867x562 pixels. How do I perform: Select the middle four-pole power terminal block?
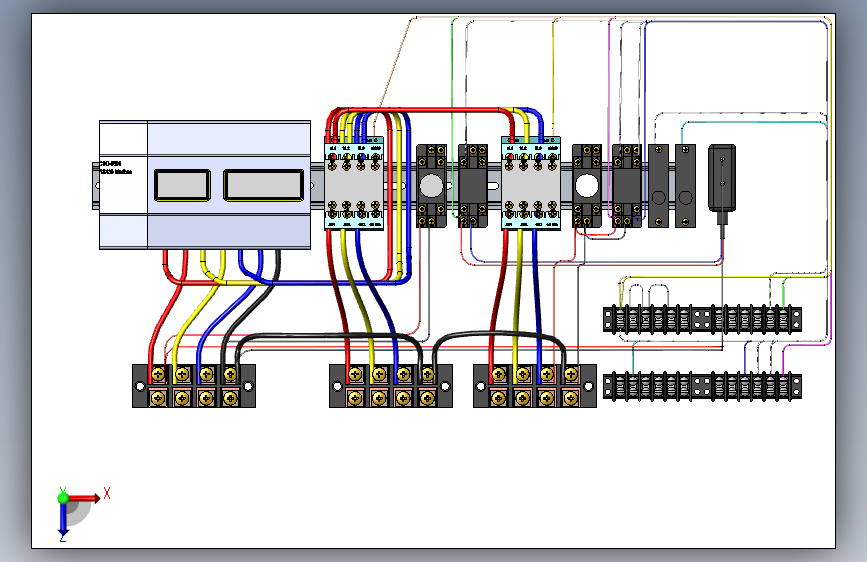coord(391,386)
